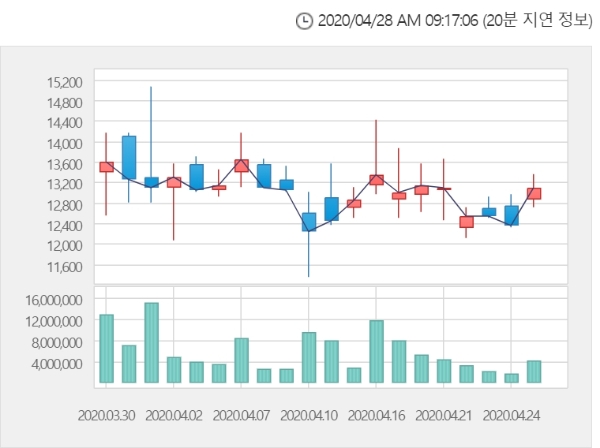Click the volume bar at 2020.04.16
Viewport: 600px width, 448px height.
pyautogui.click(x=377, y=352)
